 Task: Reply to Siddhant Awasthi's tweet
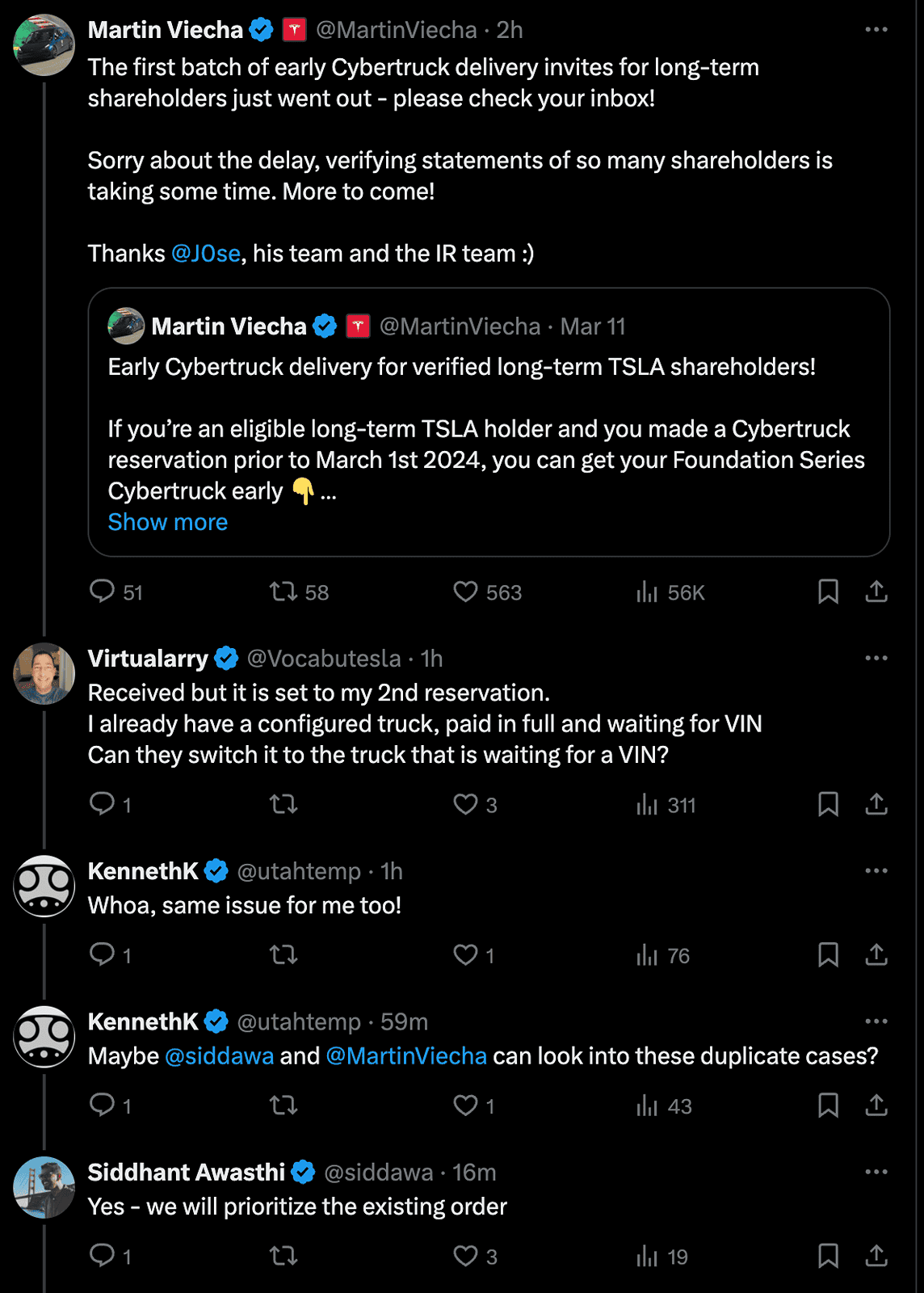point(110,1256)
